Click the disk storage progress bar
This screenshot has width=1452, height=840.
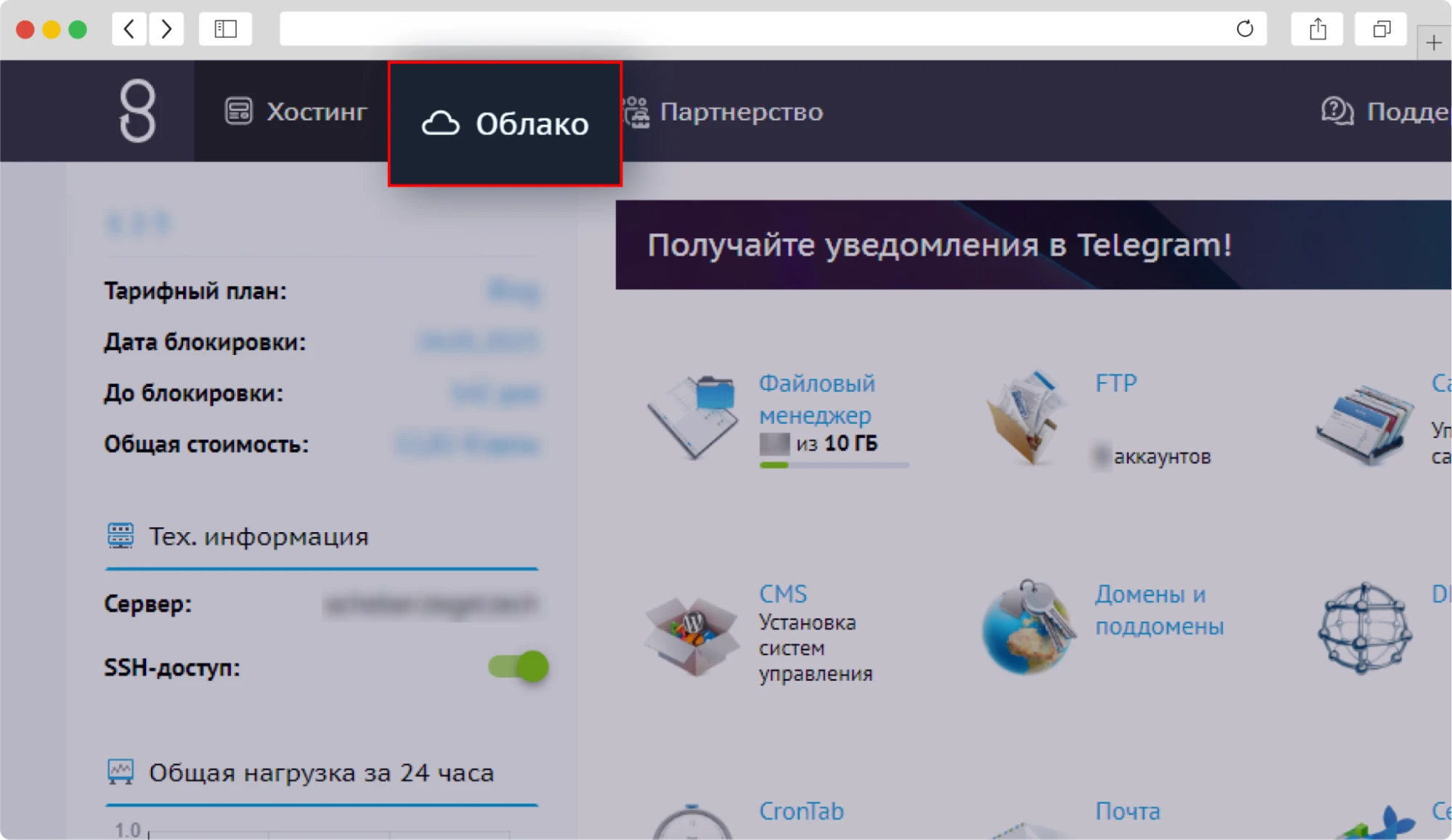coord(832,463)
